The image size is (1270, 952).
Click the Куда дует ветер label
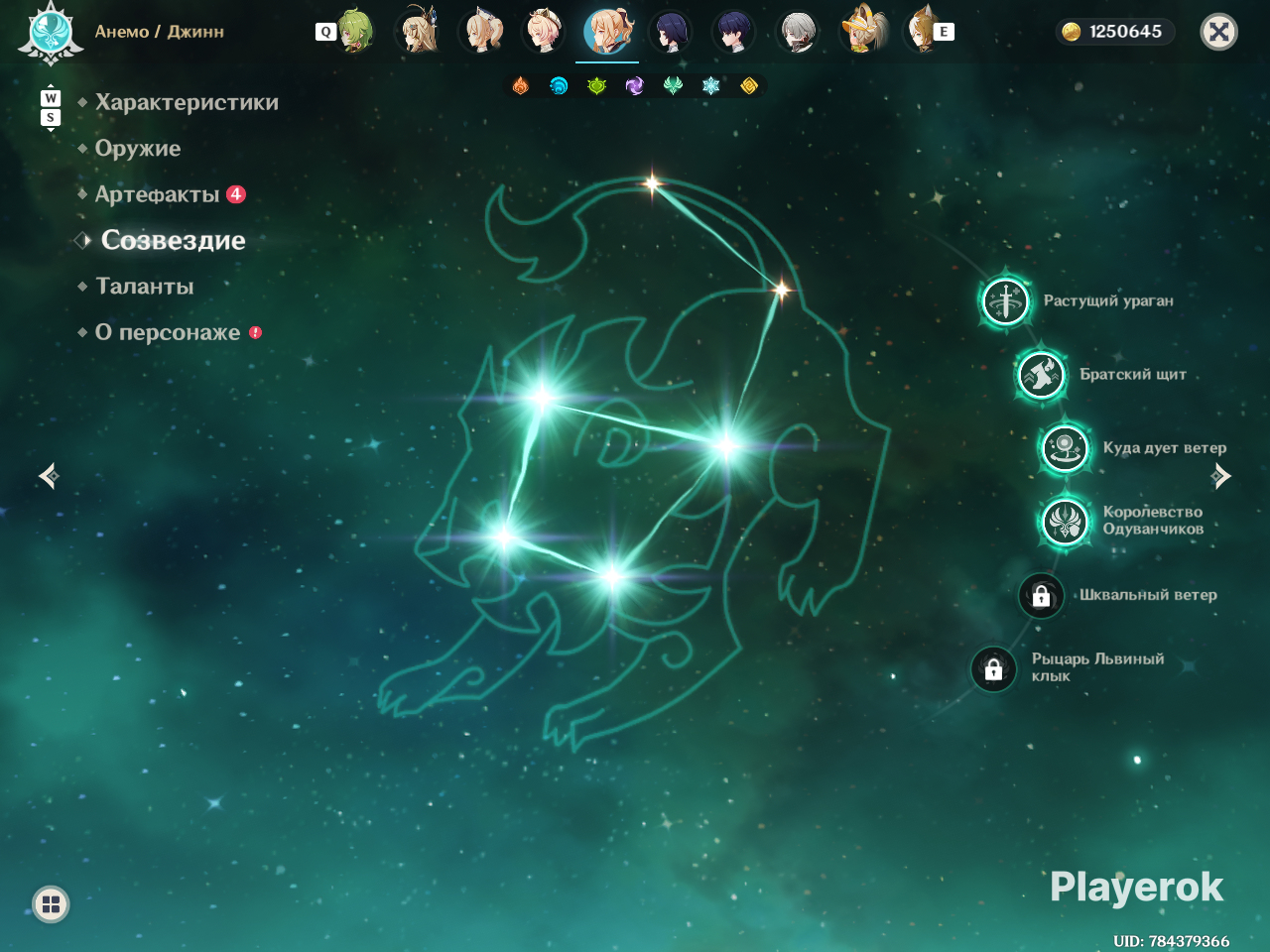click(1165, 448)
